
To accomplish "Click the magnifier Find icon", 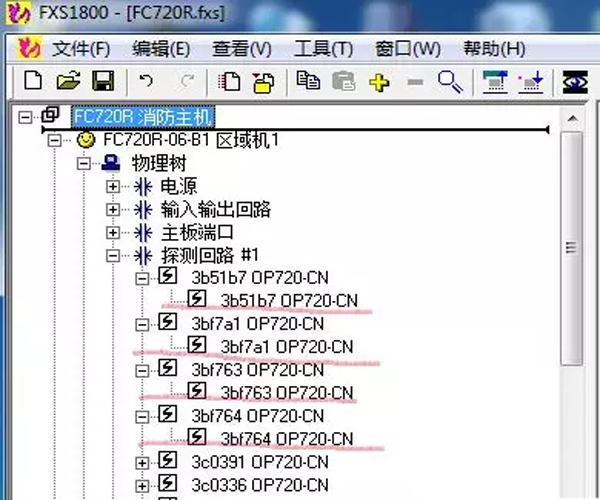I will click(450, 82).
